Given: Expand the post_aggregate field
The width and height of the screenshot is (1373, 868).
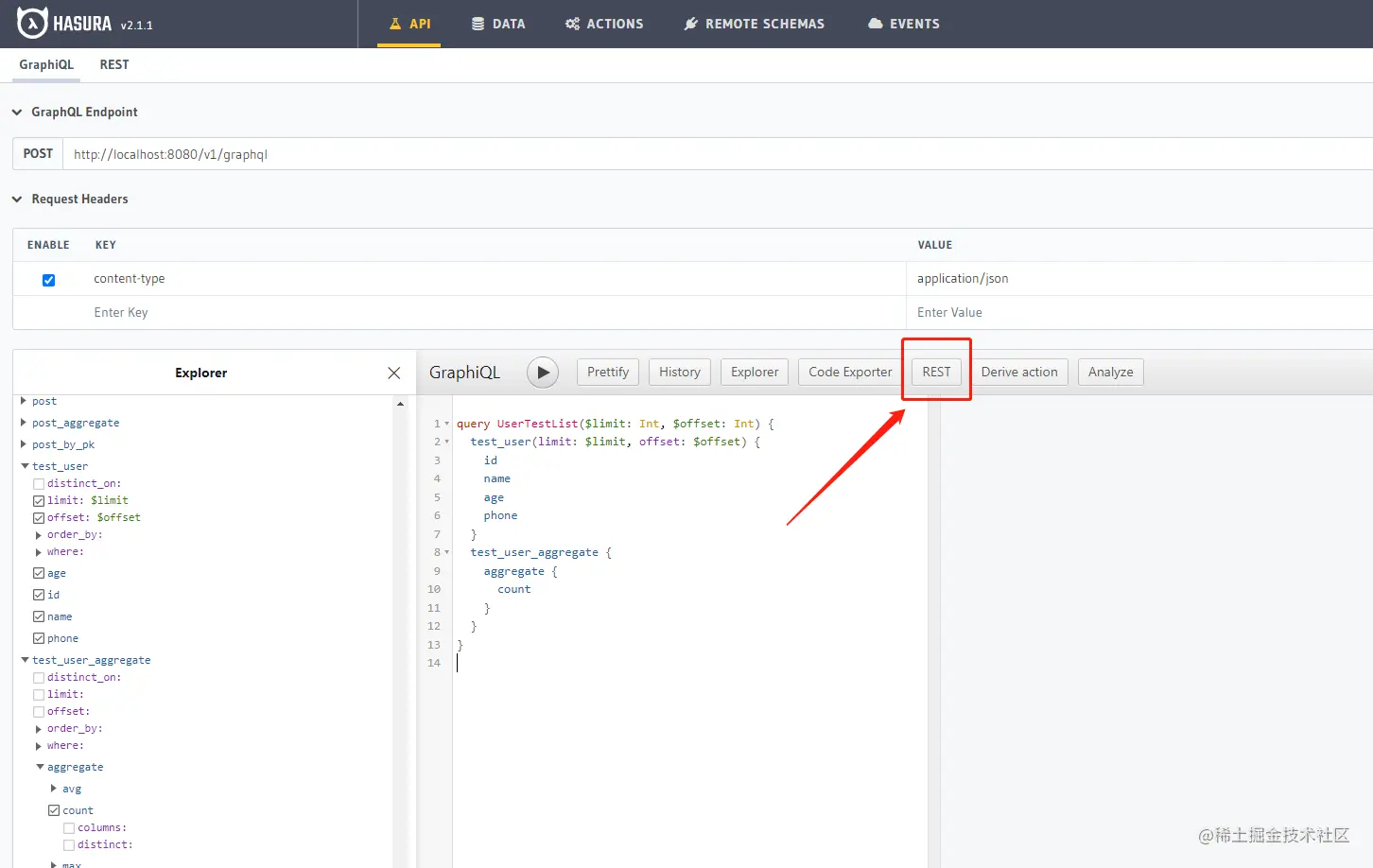Looking at the screenshot, I should (24, 423).
